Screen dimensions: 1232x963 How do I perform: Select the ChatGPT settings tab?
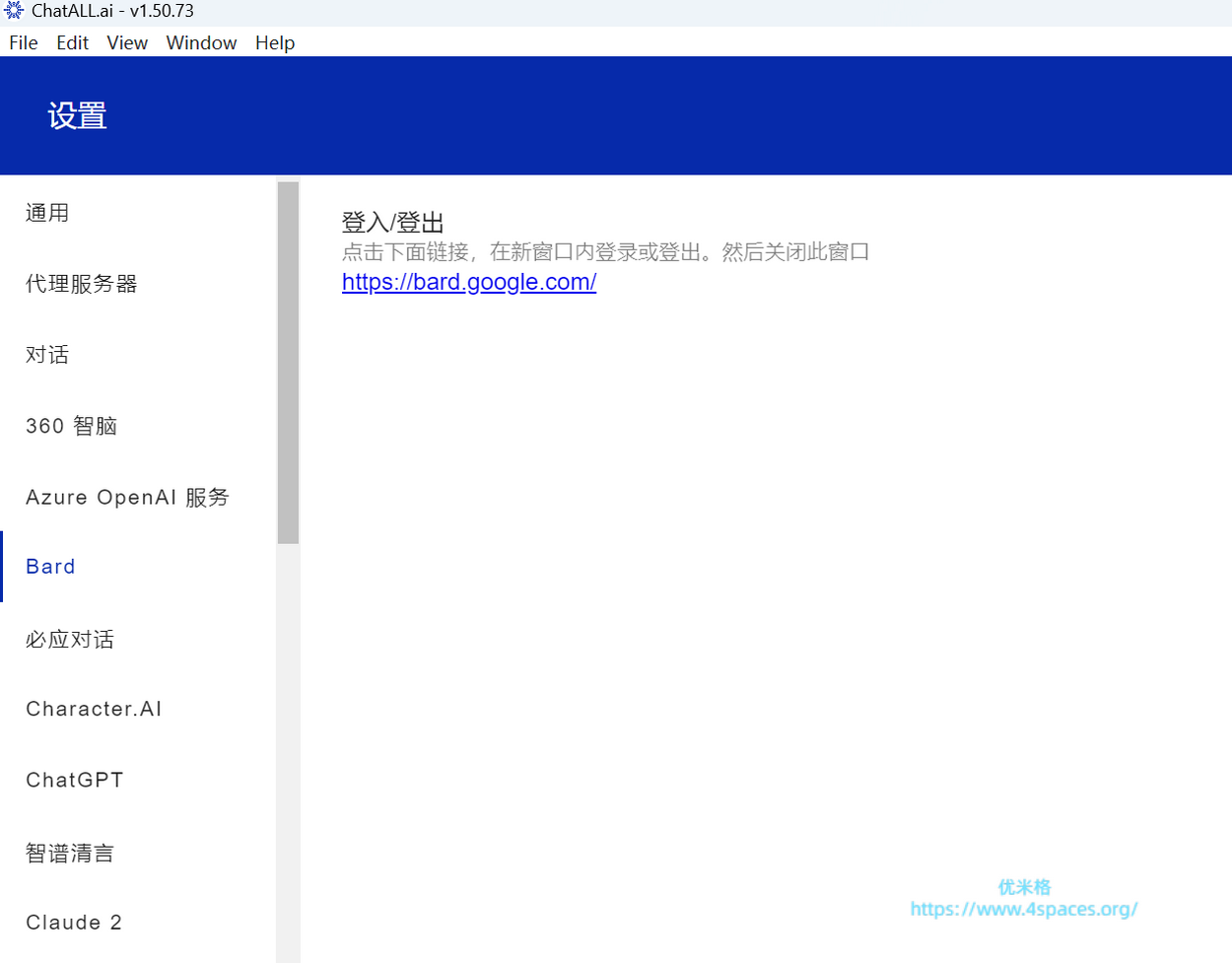75,780
